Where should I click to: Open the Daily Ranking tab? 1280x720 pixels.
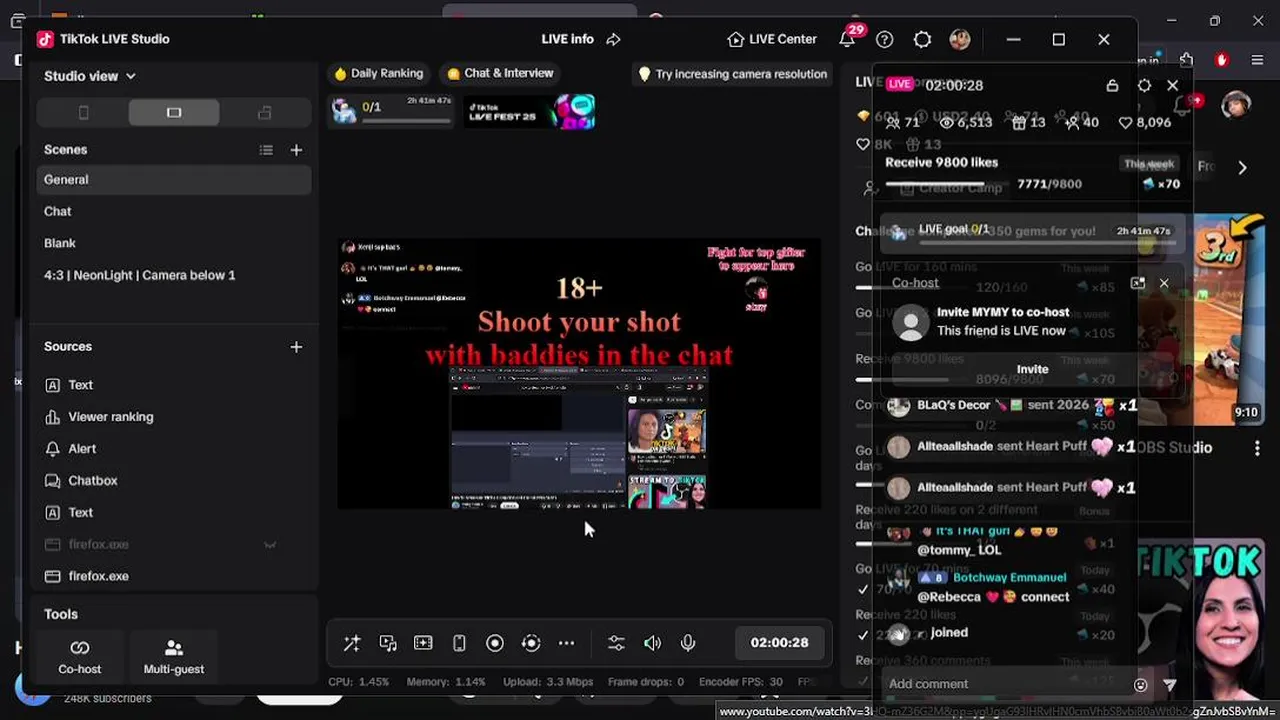pos(379,73)
